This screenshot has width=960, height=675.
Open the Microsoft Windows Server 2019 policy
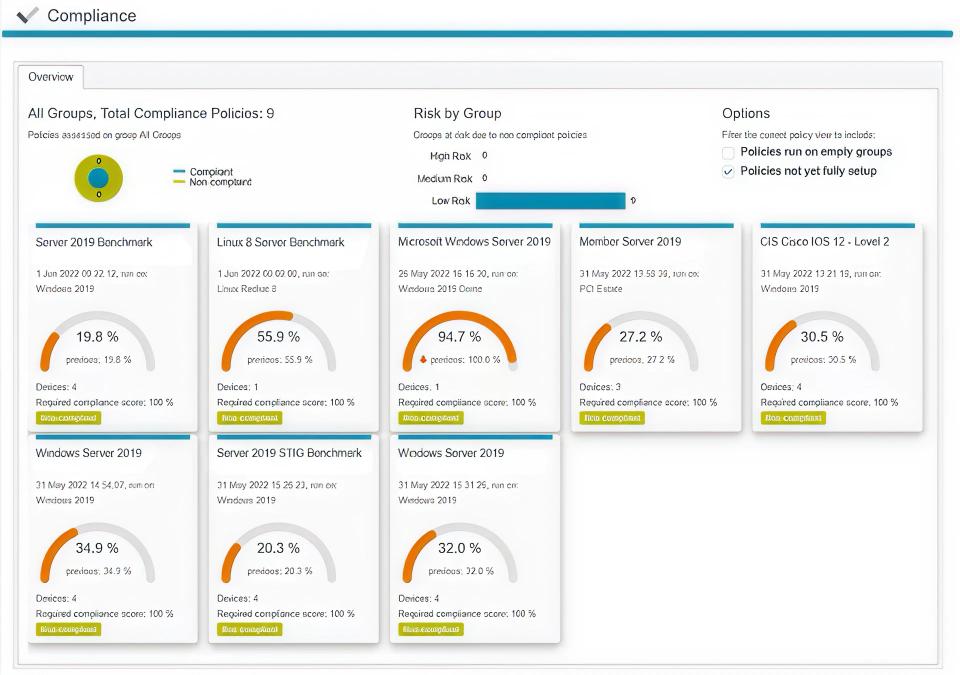[x=474, y=241]
